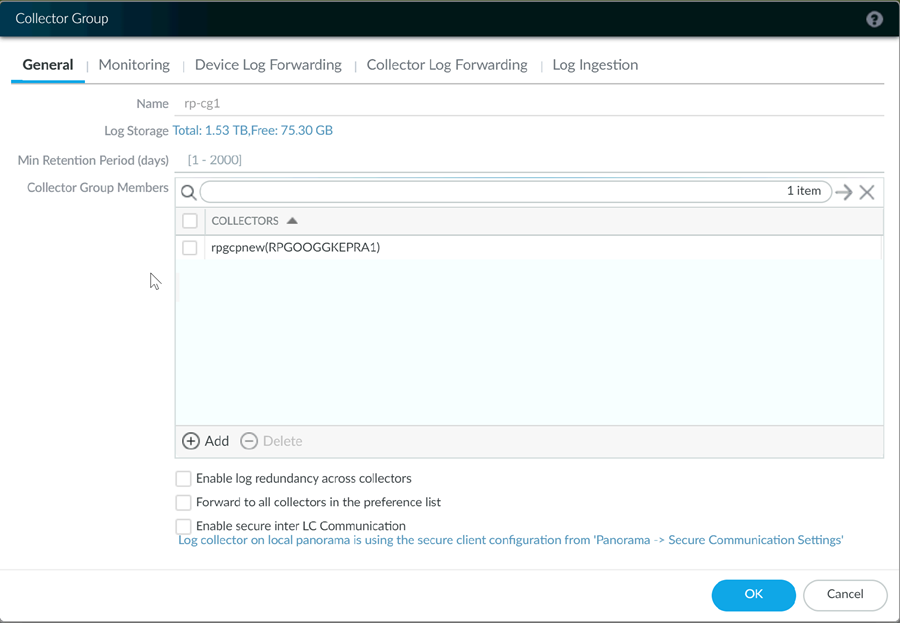The height and width of the screenshot is (623, 900).
Task: Enable log redundancy across collectors
Action: [x=184, y=479]
